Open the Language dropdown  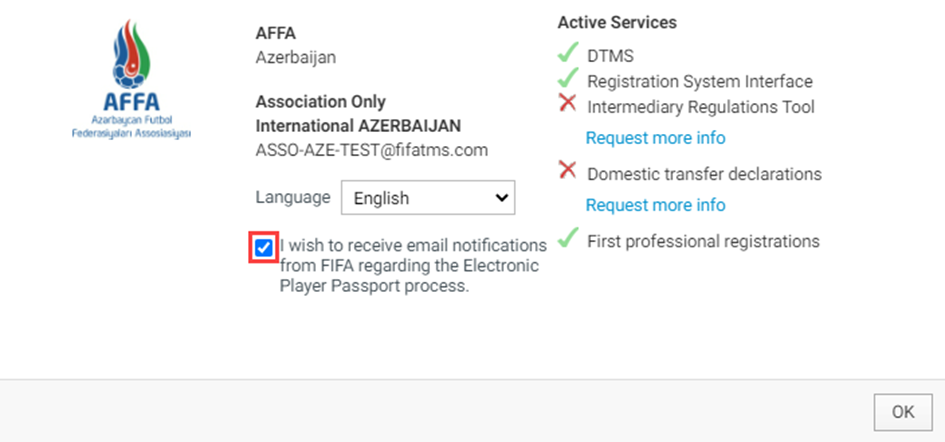[428, 197]
